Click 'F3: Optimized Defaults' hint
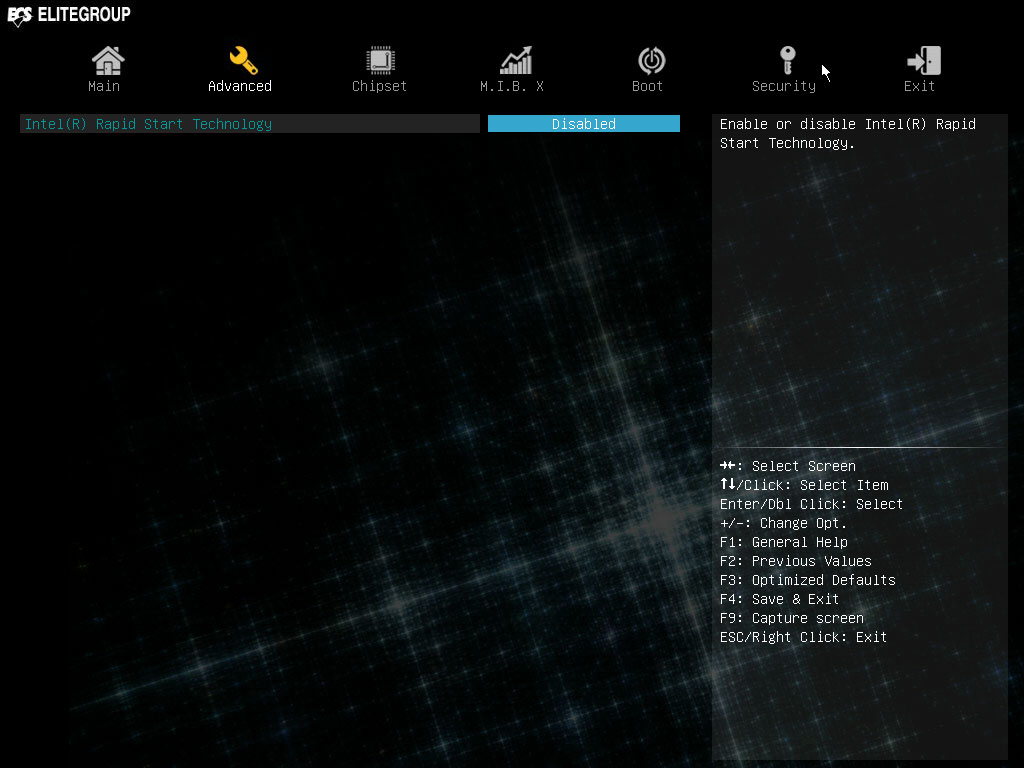This screenshot has width=1024, height=768. coord(808,580)
